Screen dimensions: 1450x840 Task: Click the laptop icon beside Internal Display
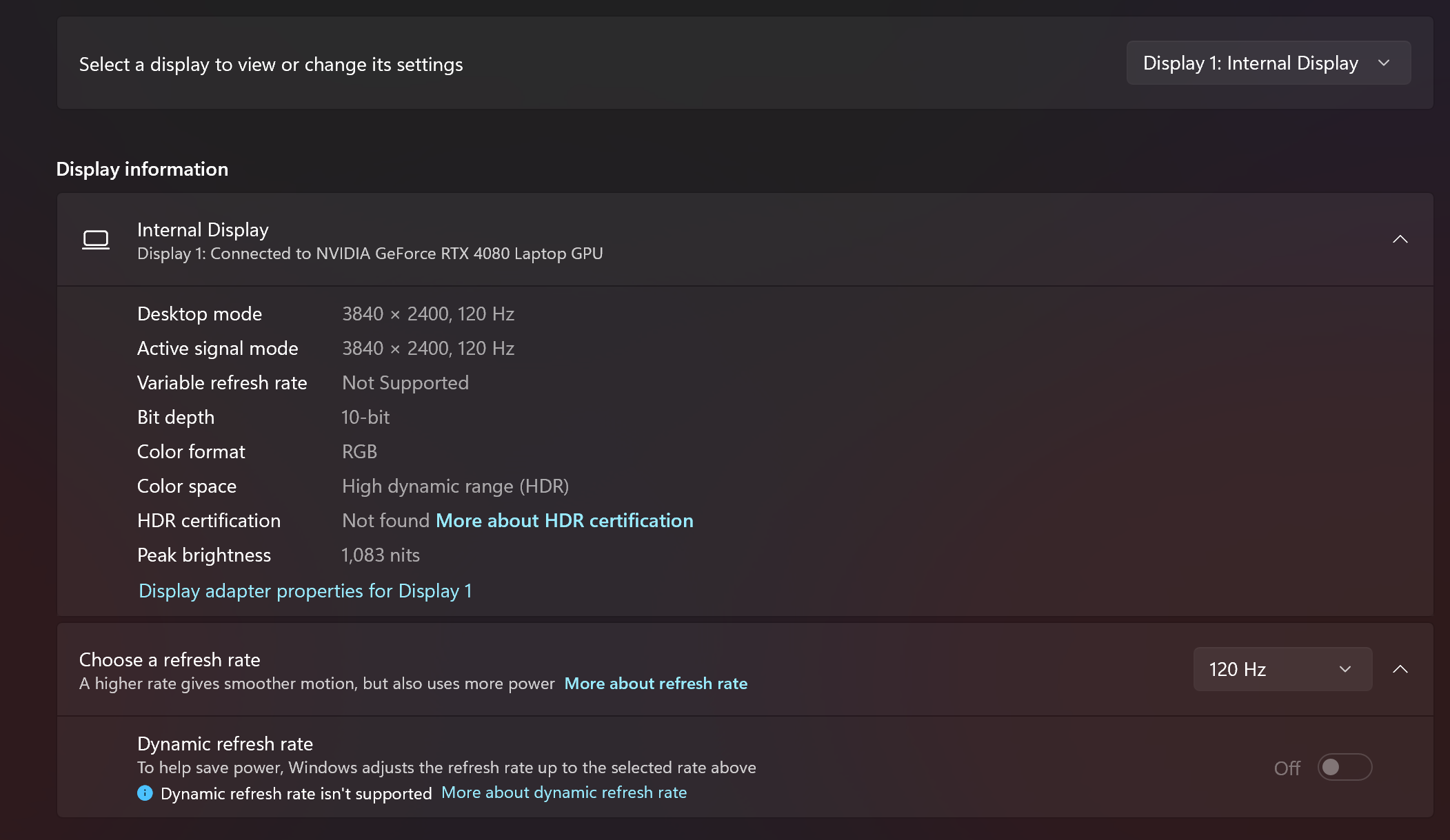click(96, 240)
